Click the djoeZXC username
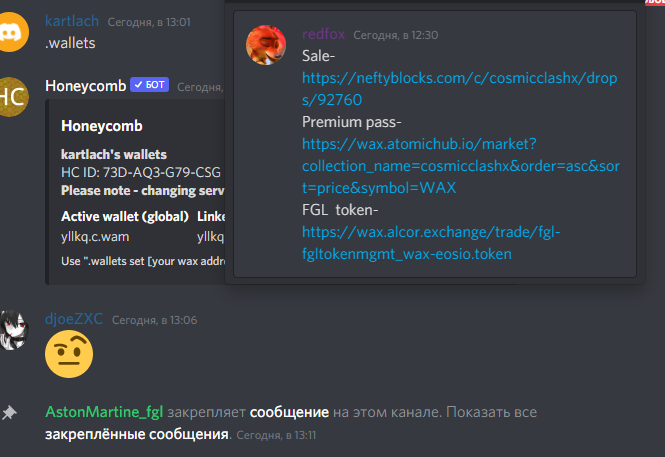The image size is (665, 457). point(74,319)
